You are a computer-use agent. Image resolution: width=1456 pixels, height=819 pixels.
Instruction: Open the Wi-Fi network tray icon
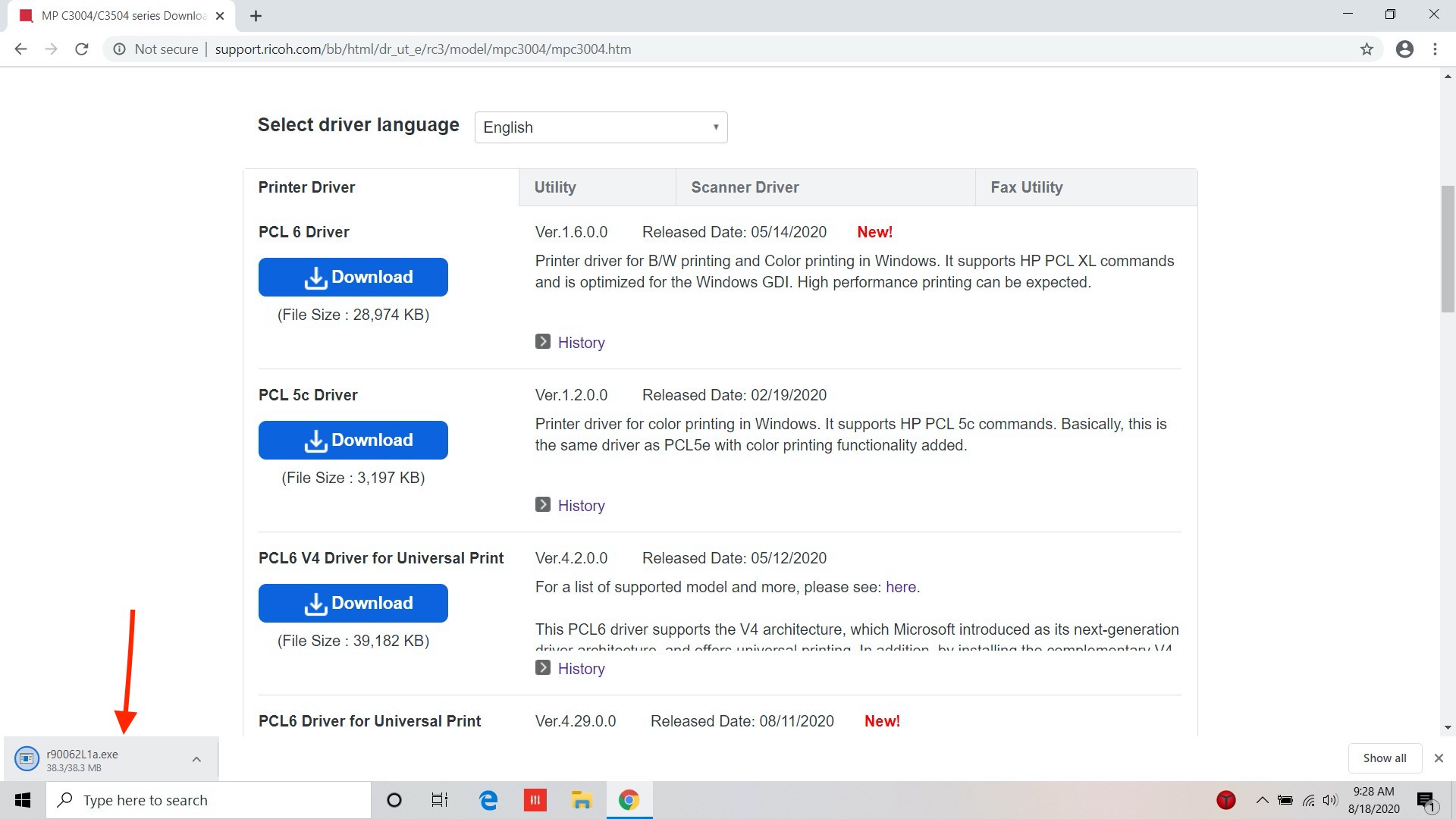1309,800
